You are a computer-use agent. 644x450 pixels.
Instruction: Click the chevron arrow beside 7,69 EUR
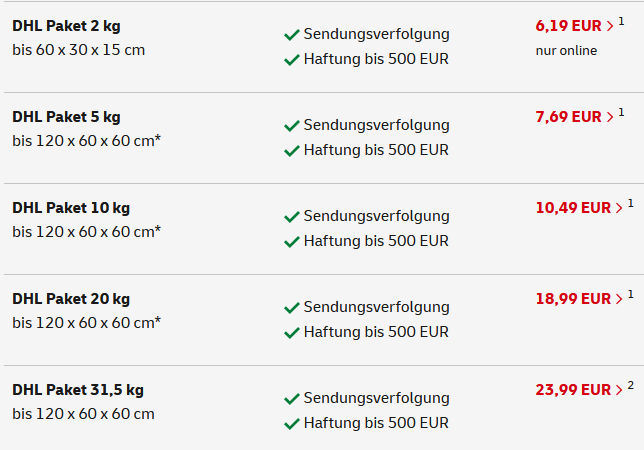610,117
